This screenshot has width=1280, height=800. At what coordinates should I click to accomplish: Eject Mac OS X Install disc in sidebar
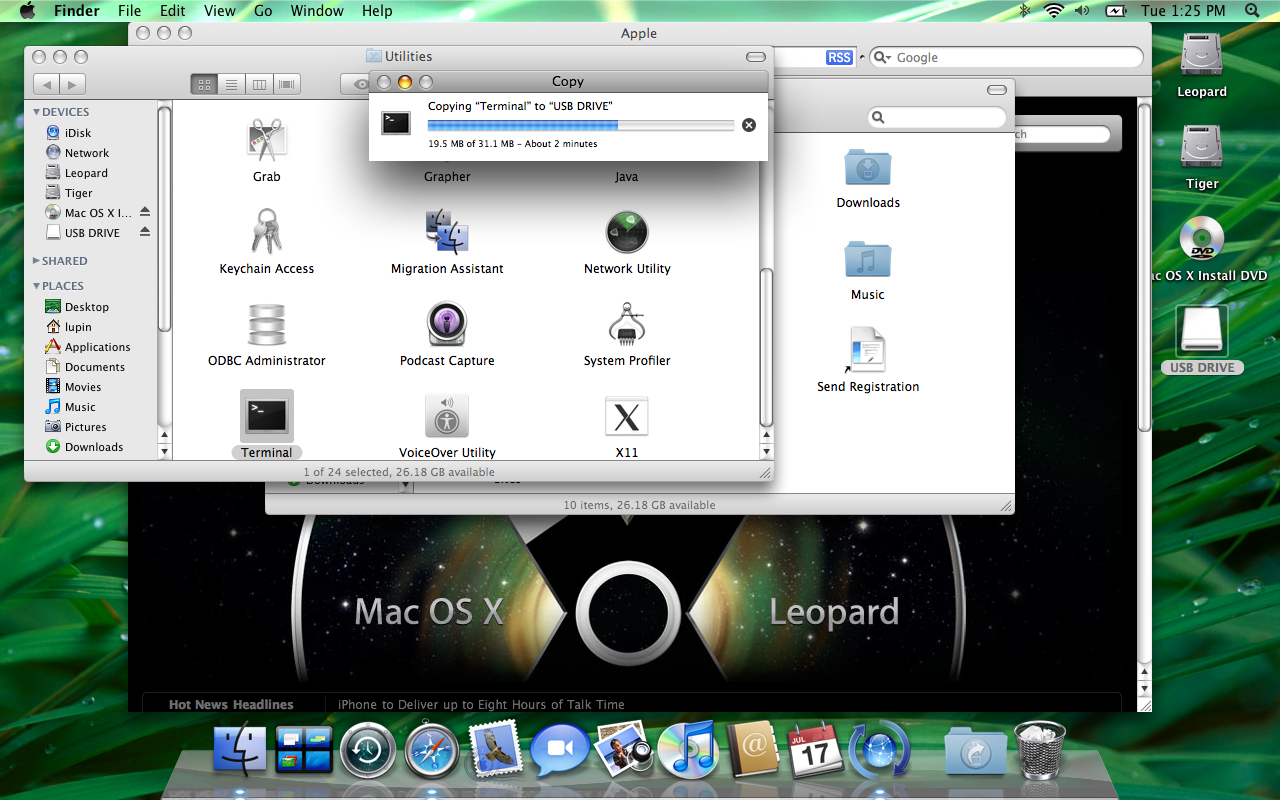[145, 212]
